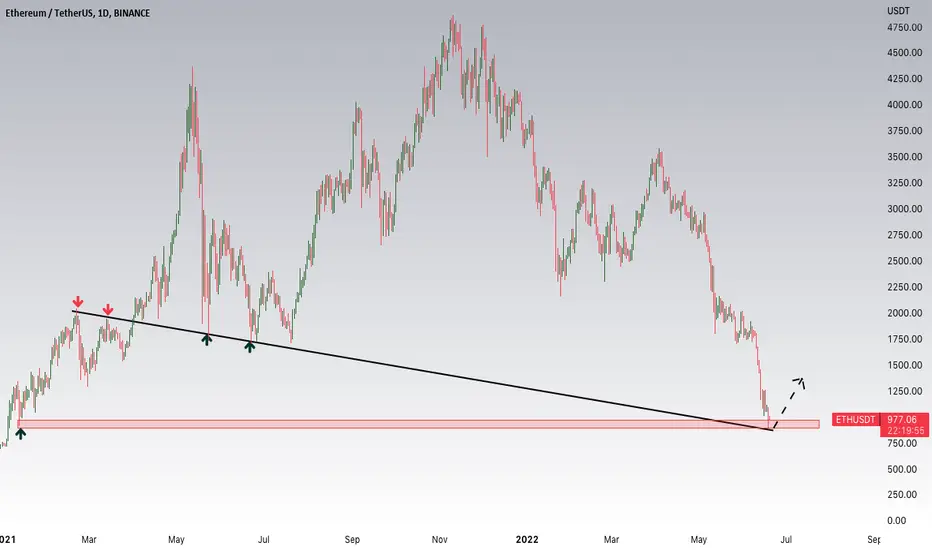Screen dimensions: 932x550
Task: Select the black descending trendline drawing
Action: coord(422,370)
